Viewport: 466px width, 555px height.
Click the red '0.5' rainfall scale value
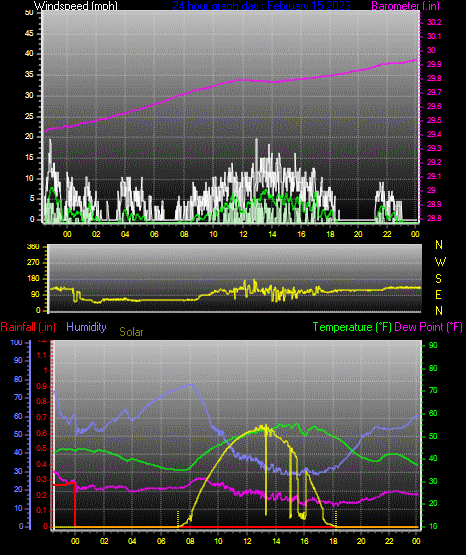(x=42, y=448)
